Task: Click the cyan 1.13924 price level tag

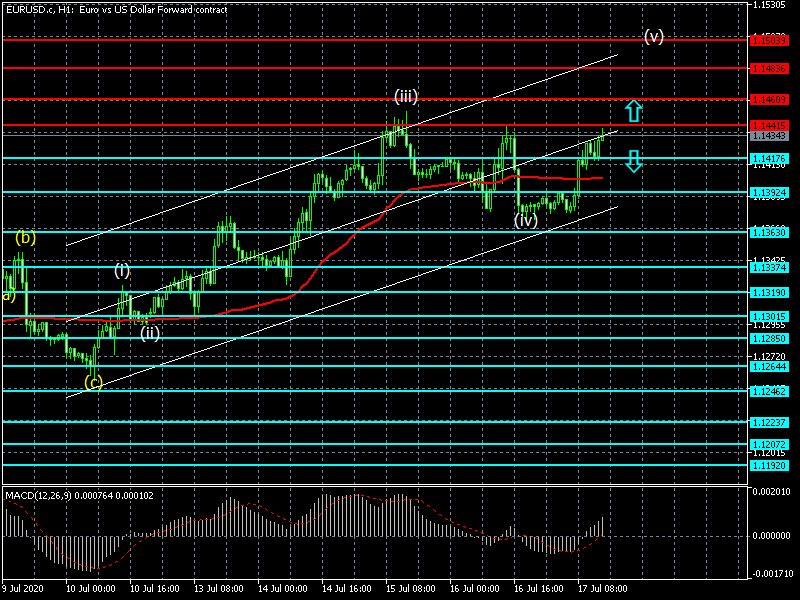Action: [x=769, y=193]
